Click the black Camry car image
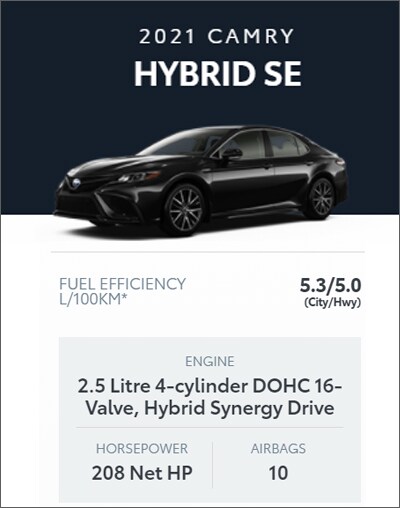This screenshot has width=400, height=508. [201, 181]
